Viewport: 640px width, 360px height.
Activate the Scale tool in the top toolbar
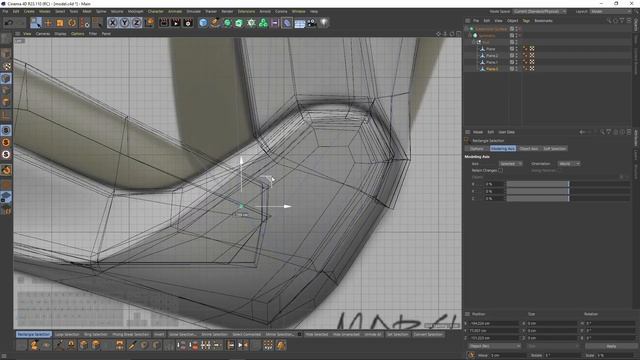click(x=60, y=23)
